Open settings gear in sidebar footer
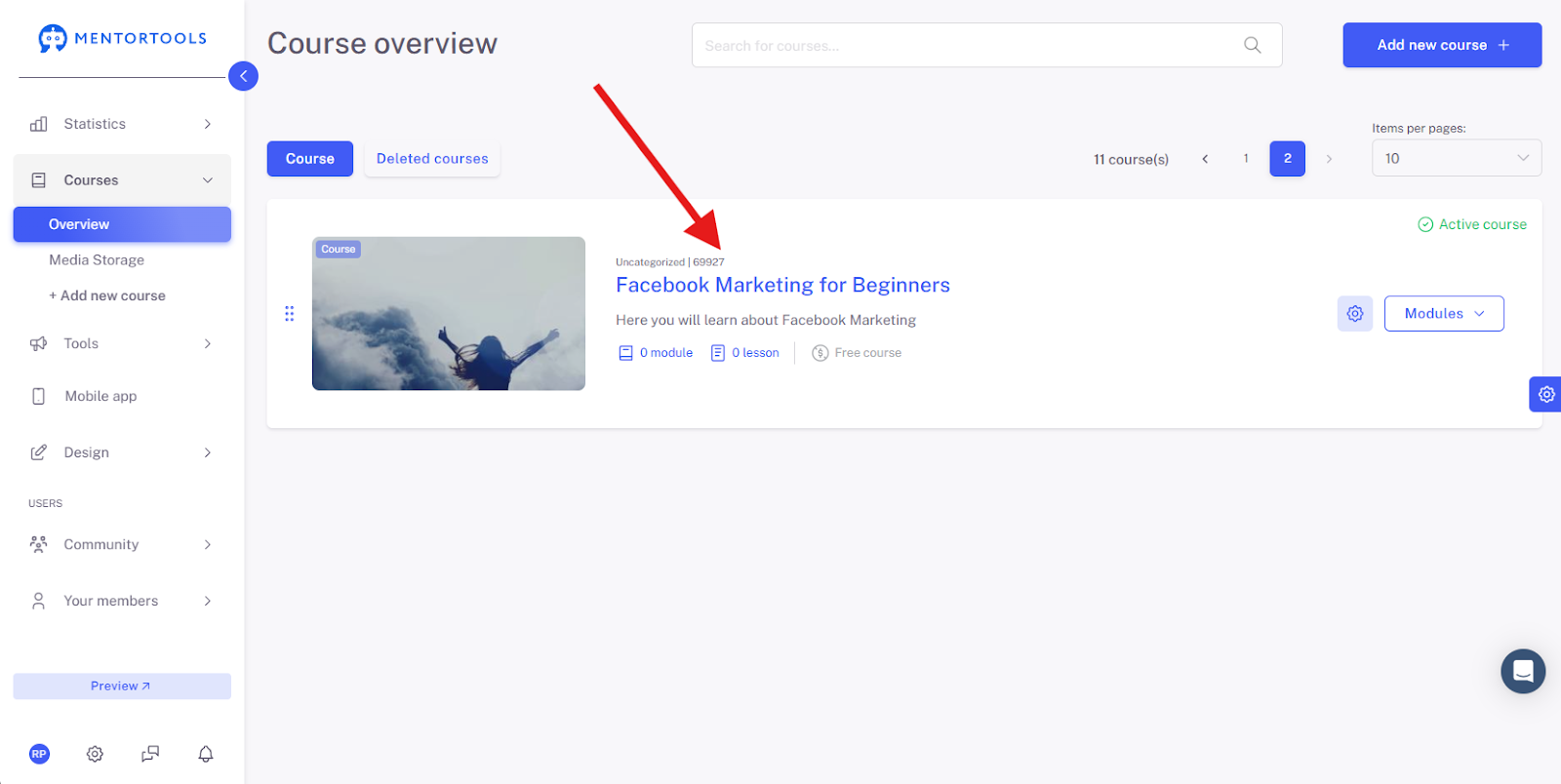This screenshot has height=784, width=1561. tap(95, 754)
